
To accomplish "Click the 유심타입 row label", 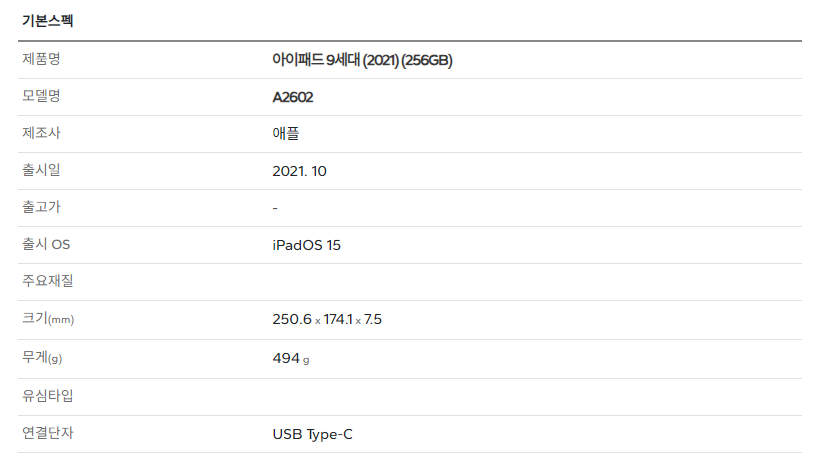I will pos(48,395).
